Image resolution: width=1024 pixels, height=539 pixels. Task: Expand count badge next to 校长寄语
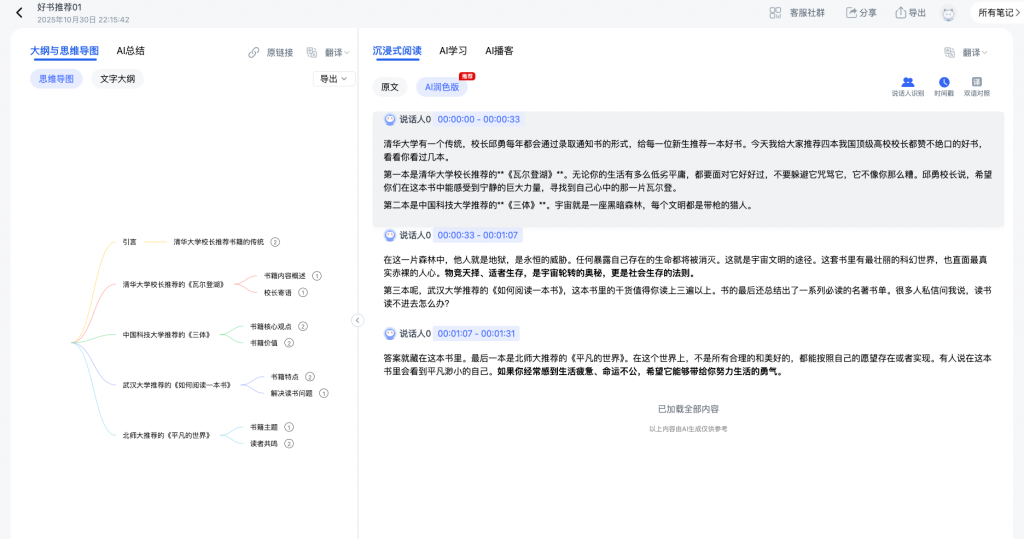tap(303, 293)
